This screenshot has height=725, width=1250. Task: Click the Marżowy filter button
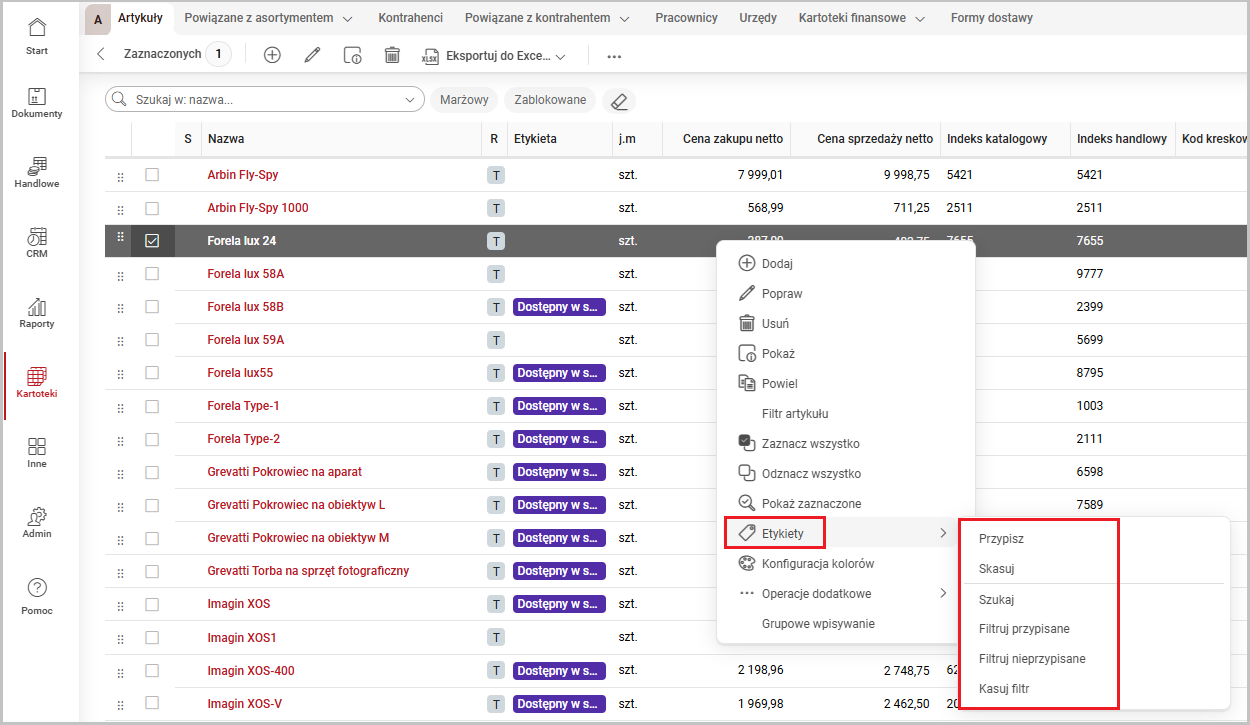[464, 100]
